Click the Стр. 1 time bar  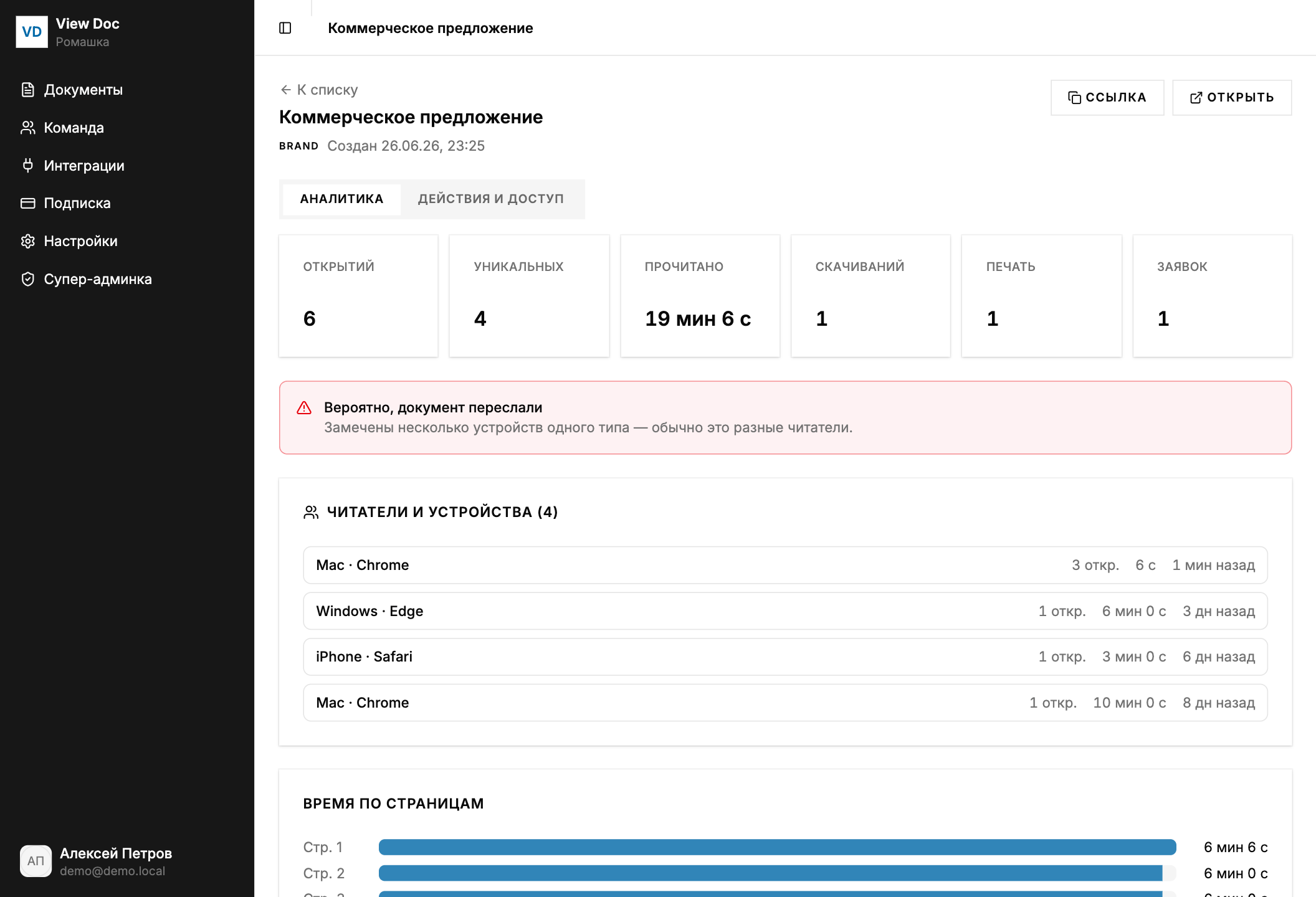777,847
